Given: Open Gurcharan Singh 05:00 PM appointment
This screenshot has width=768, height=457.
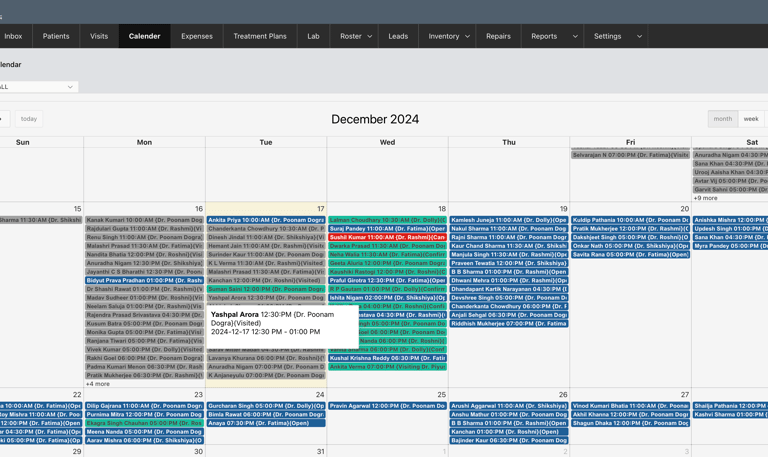Looking at the screenshot, I should [266, 406].
